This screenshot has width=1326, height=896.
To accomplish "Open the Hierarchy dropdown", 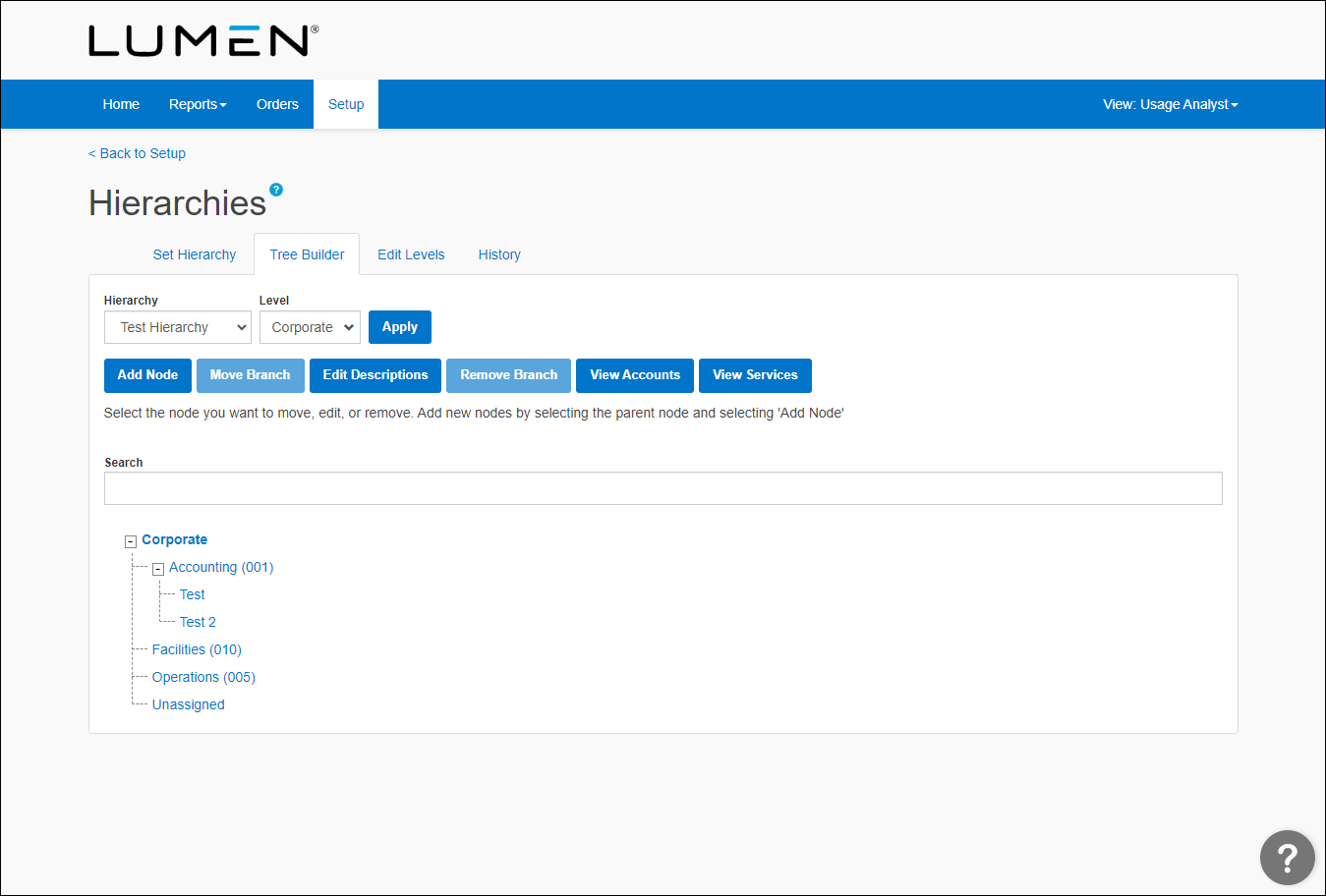I will (x=177, y=327).
